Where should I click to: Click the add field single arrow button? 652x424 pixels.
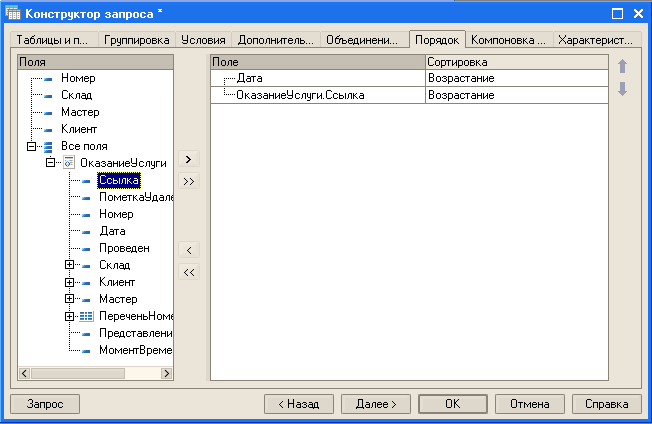[190, 159]
